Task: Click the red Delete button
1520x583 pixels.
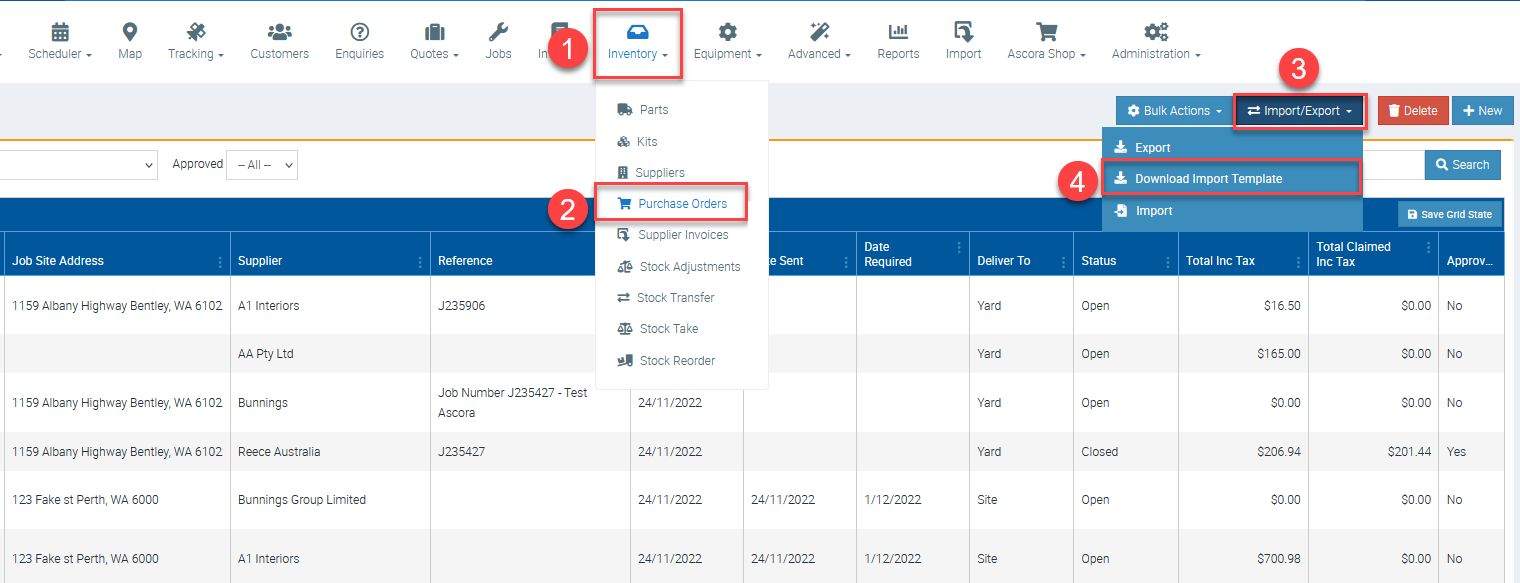Action: pyautogui.click(x=1412, y=111)
